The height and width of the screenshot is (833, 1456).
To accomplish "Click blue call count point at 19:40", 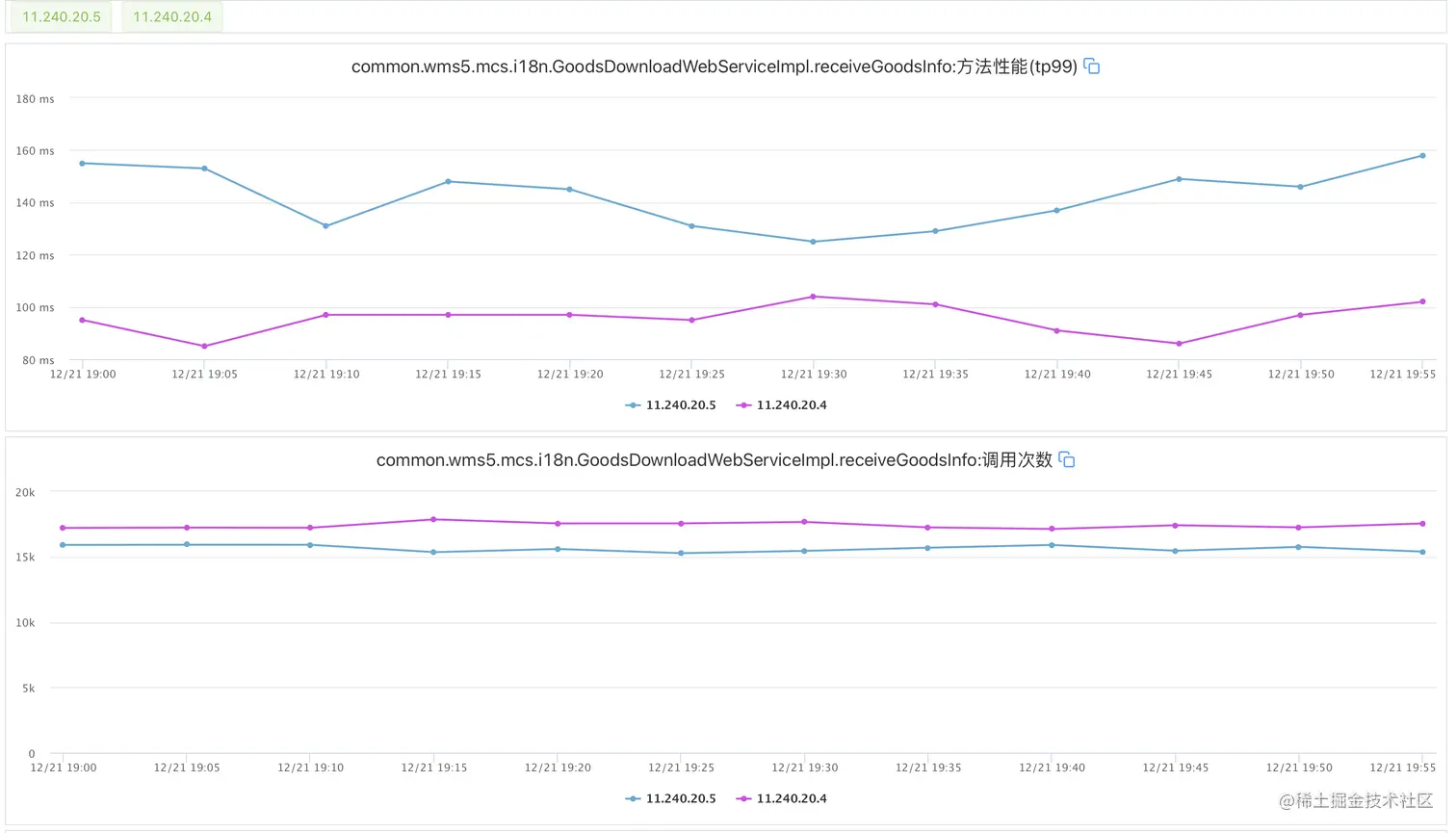I will coord(1052,545).
